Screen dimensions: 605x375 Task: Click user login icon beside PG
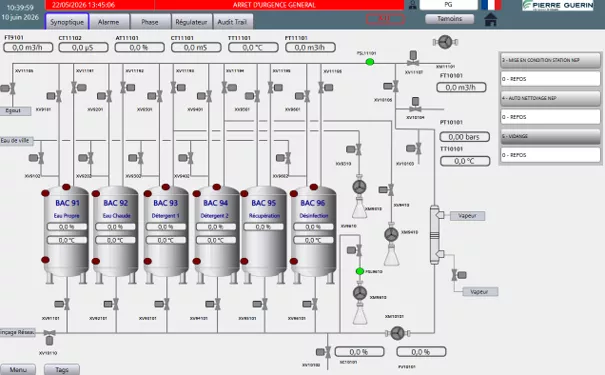point(413,5)
